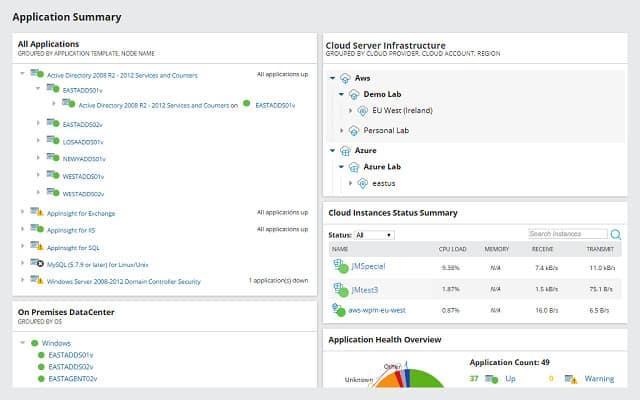Image resolution: width=640 pixels, height=400 pixels.
Task: Click the search magnifier icon for instances
Action: point(616,234)
